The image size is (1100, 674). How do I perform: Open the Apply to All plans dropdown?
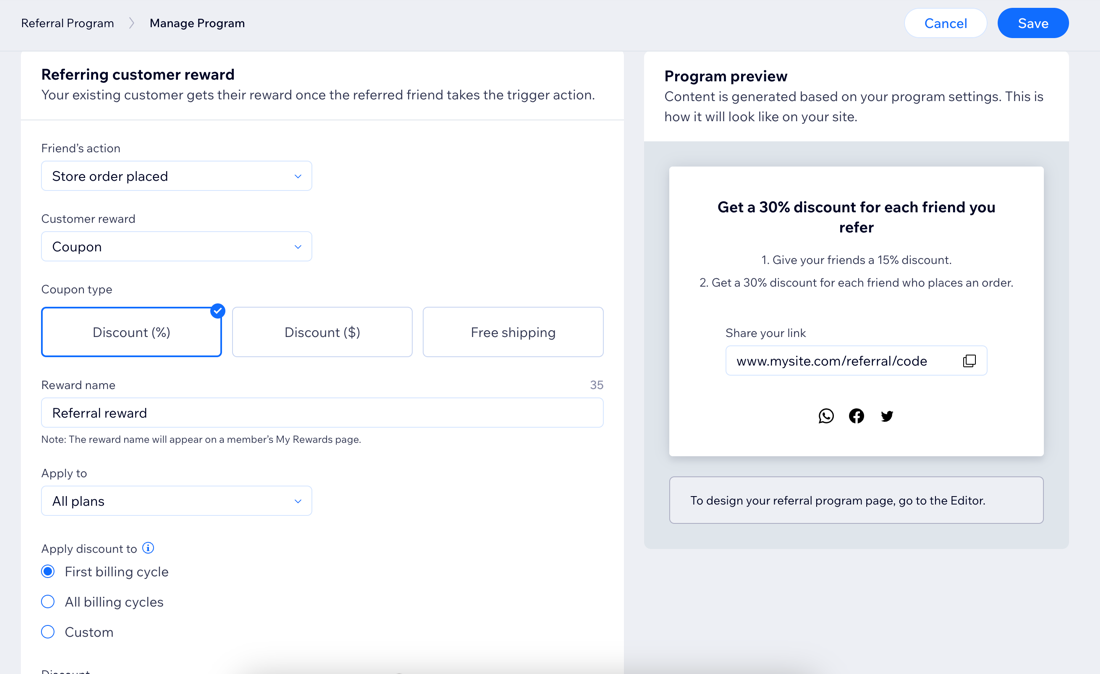tap(176, 501)
